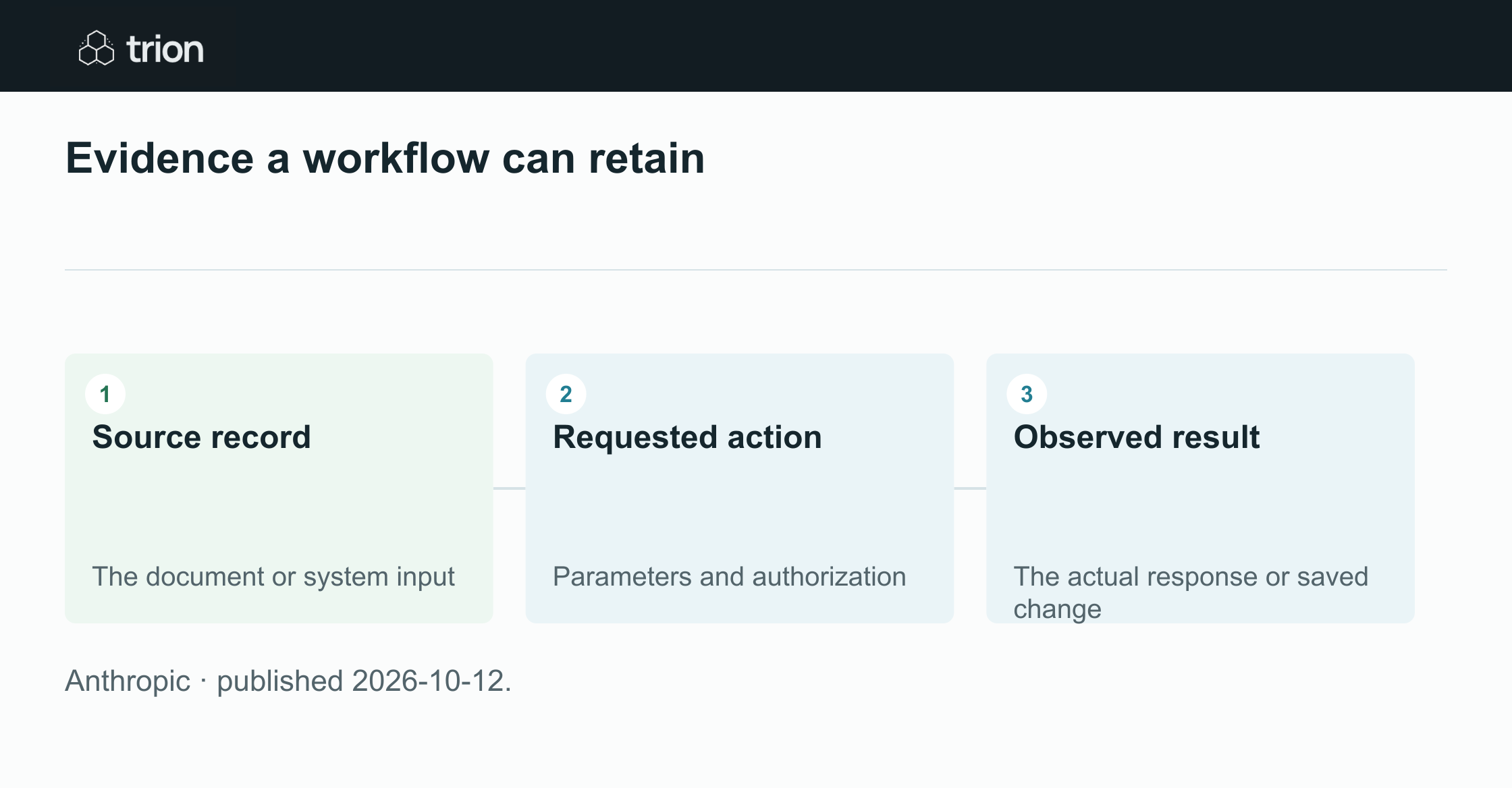Click 'Parameters and authorization' description
This screenshot has width=1512, height=788.
(730, 577)
